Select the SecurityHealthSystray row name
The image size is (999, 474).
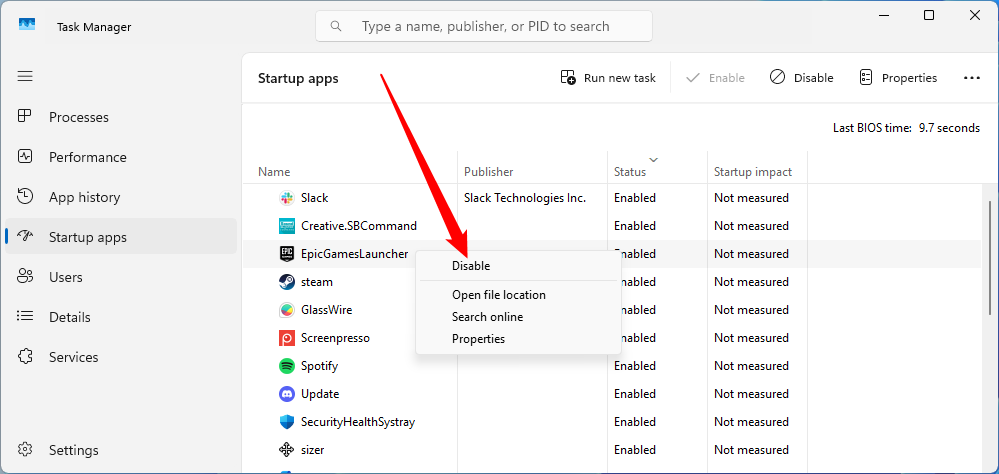358,422
